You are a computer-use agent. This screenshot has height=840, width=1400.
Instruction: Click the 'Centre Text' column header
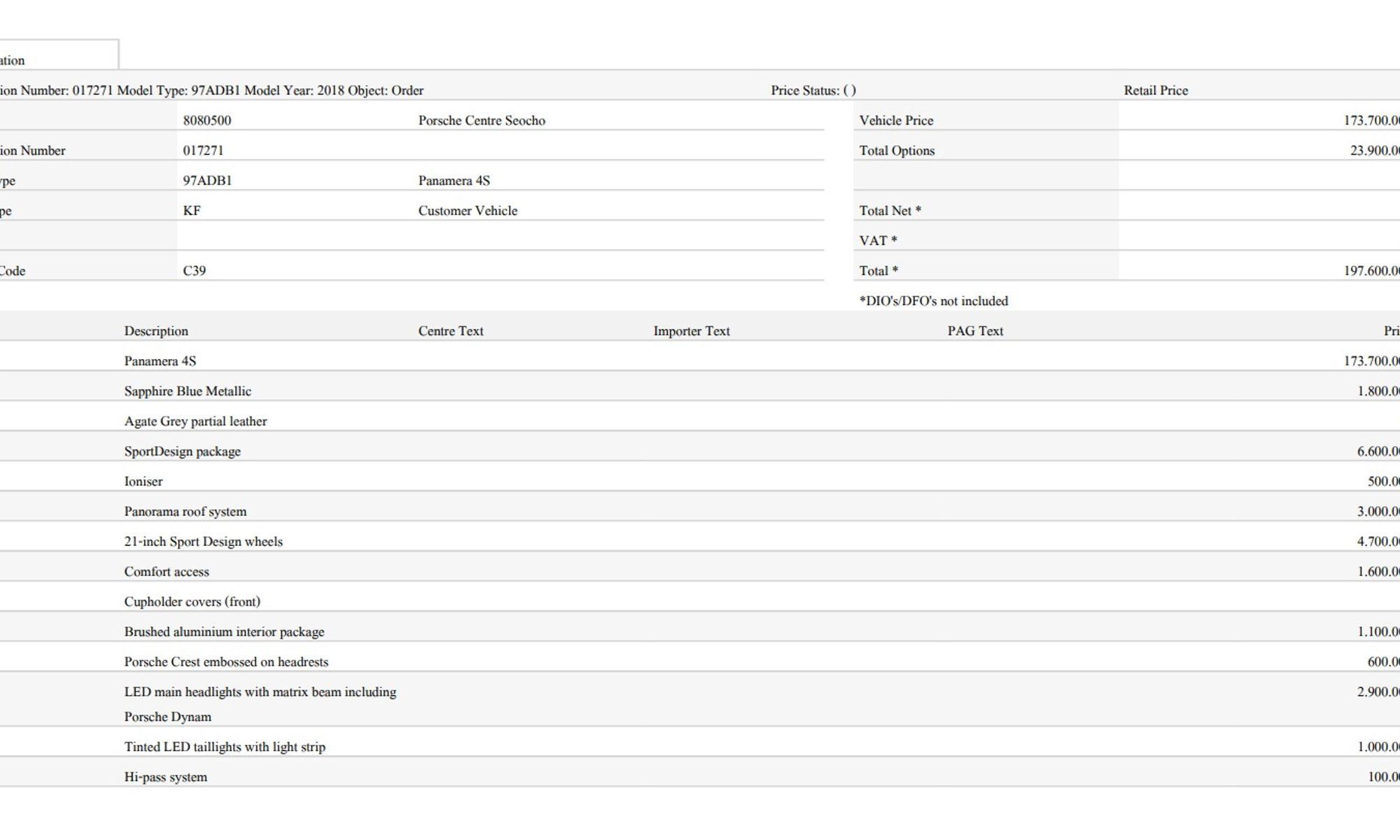[x=451, y=331]
